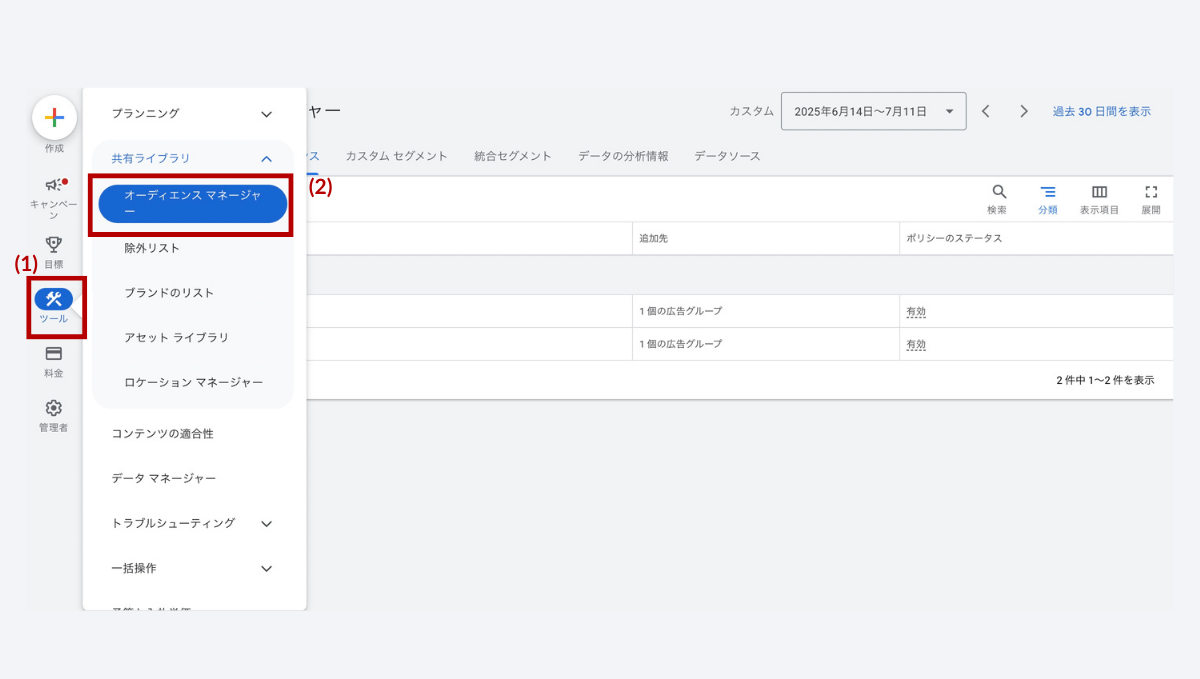Click the ポリシーのステータス column header
This screenshot has width=1200, height=679.
click(954, 238)
